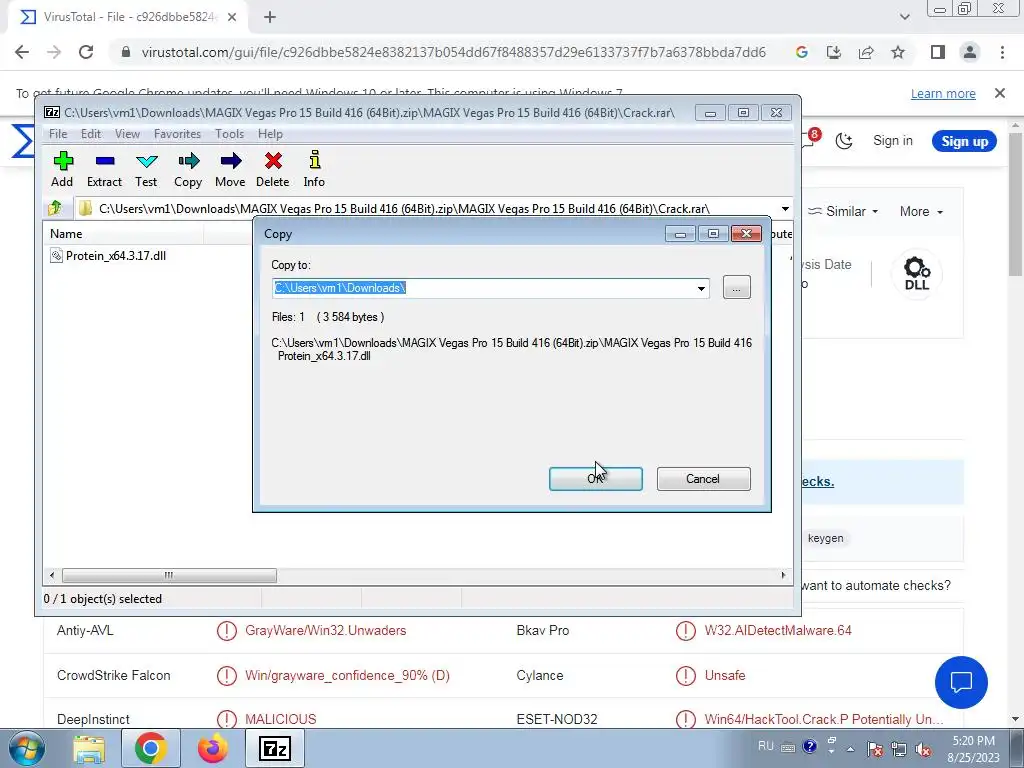Click the Delete toolbar icon in 7-Zip
The width and height of the screenshot is (1024, 768).
(x=272, y=168)
